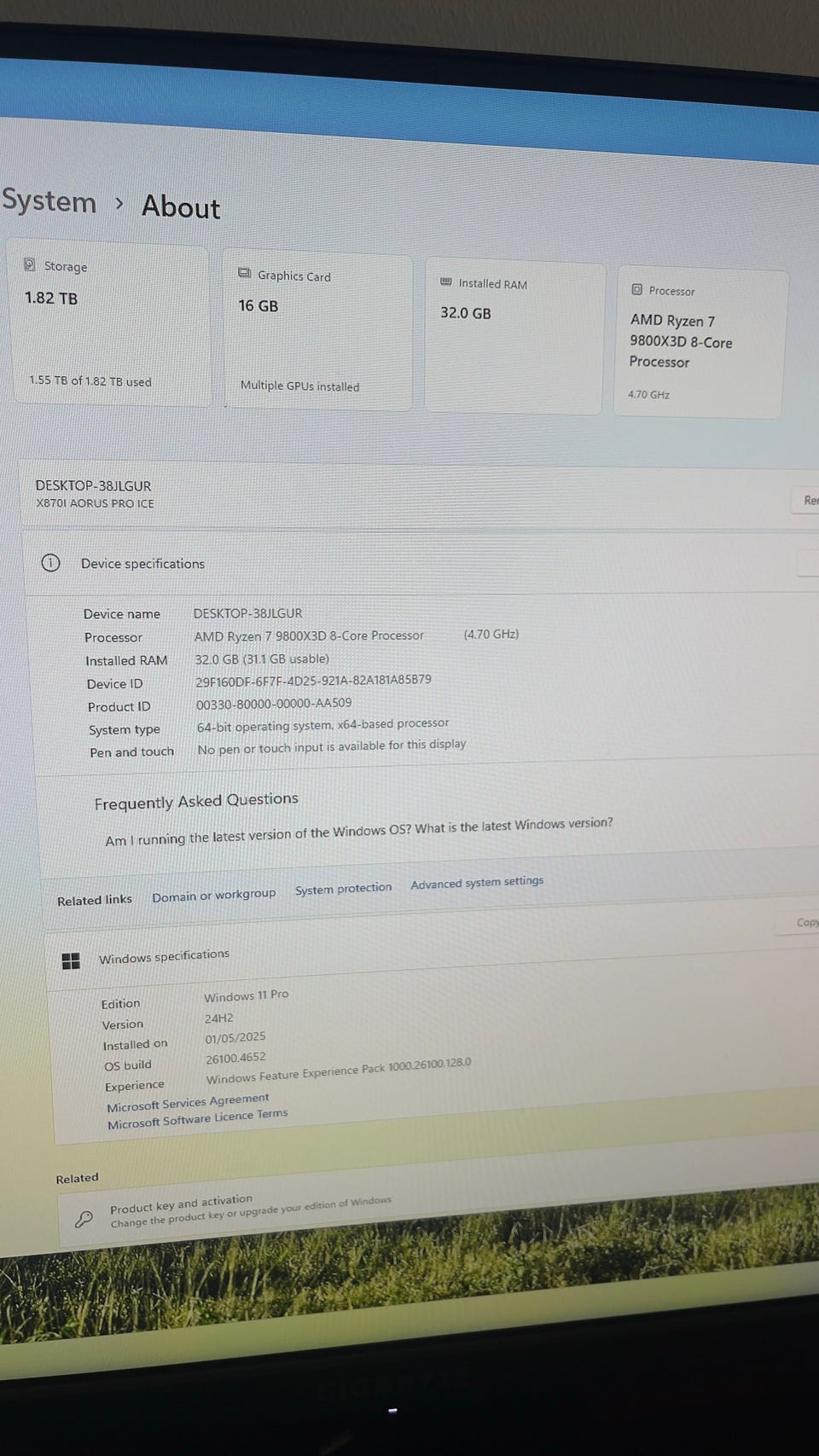The image size is (819, 1456).
Task: Click the Windows logo icon beside Windows specifications
Action: point(71,961)
